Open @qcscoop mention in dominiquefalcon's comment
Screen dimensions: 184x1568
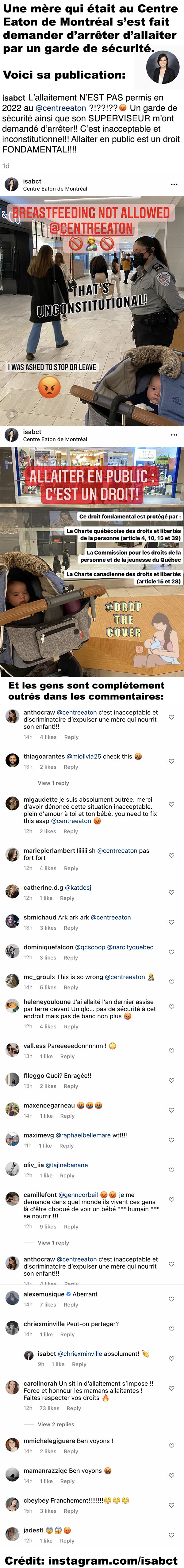[90, 946]
